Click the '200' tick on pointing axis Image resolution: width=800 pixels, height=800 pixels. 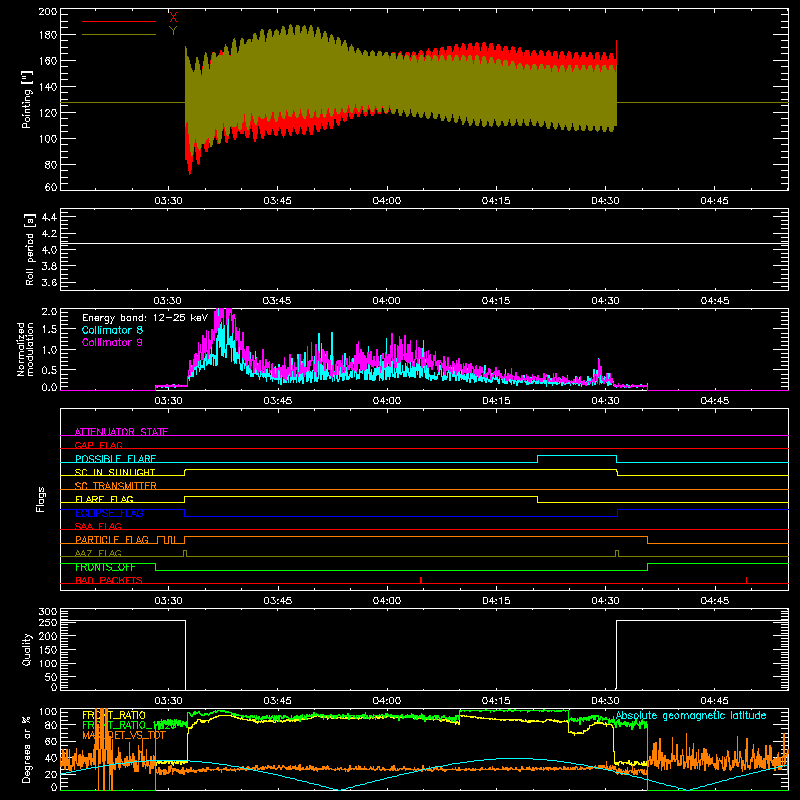[48, 12]
